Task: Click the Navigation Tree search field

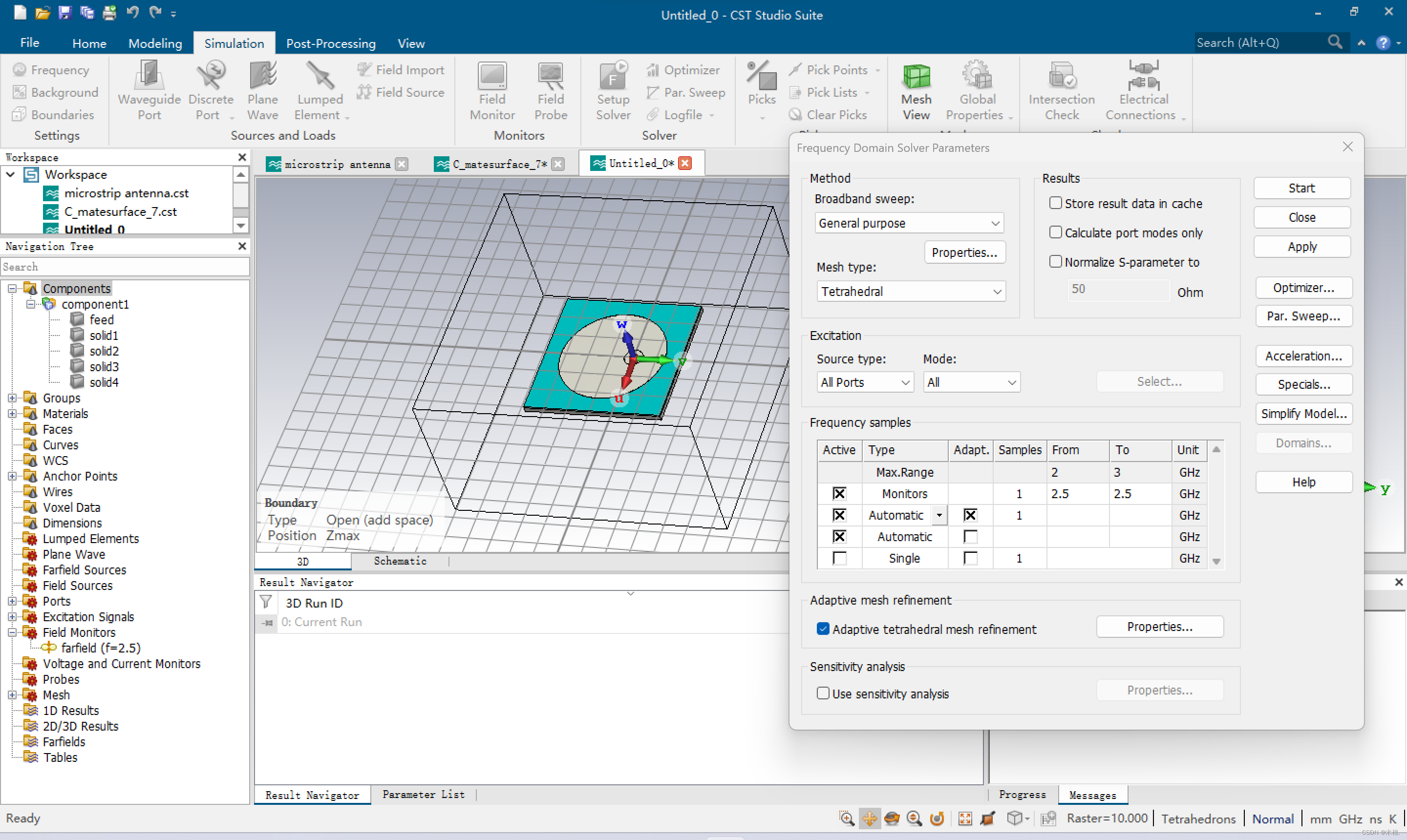Action: (x=125, y=267)
